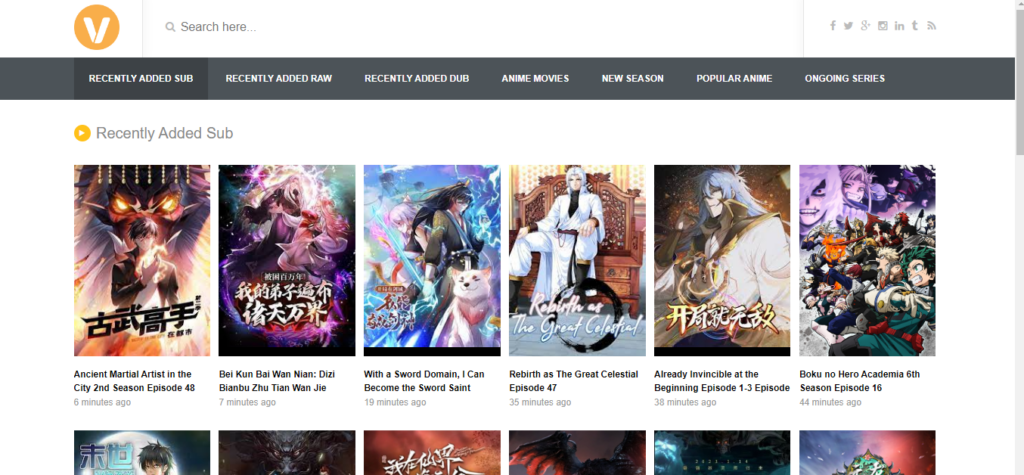Click the '7 minutes ago' timestamp
The height and width of the screenshot is (475, 1024).
248,402
